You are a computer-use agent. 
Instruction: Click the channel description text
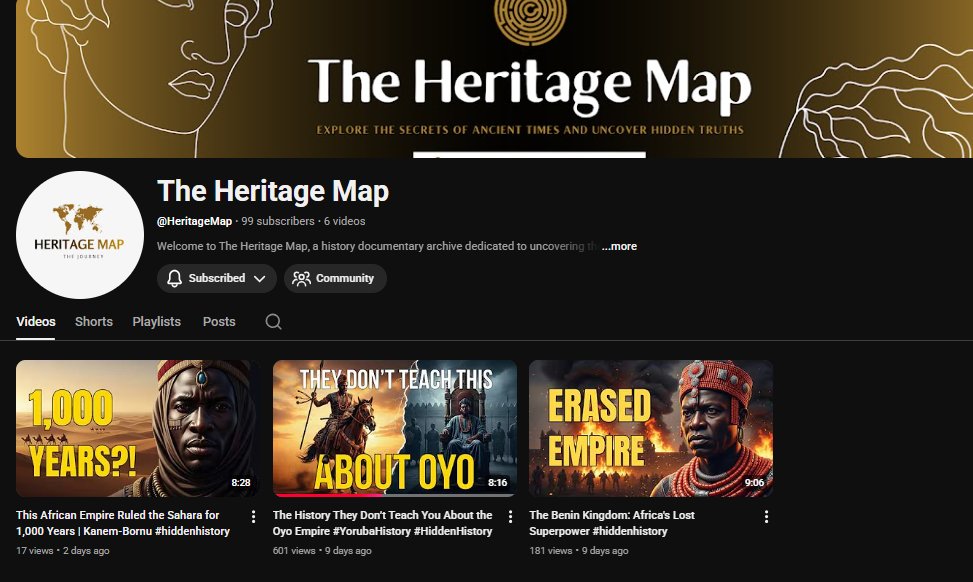pos(377,246)
